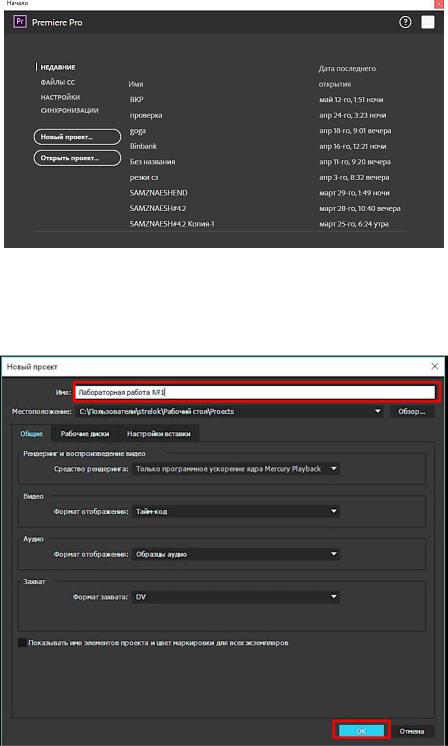
Task: Switch to the Общие tab
Action: [32, 434]
